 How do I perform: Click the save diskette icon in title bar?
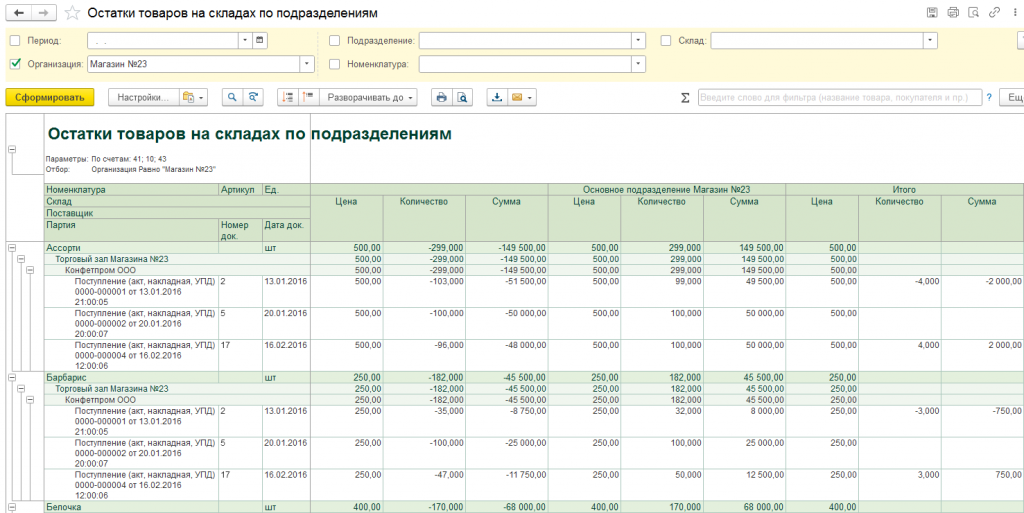pyautogui.click(x=932, y=12)
